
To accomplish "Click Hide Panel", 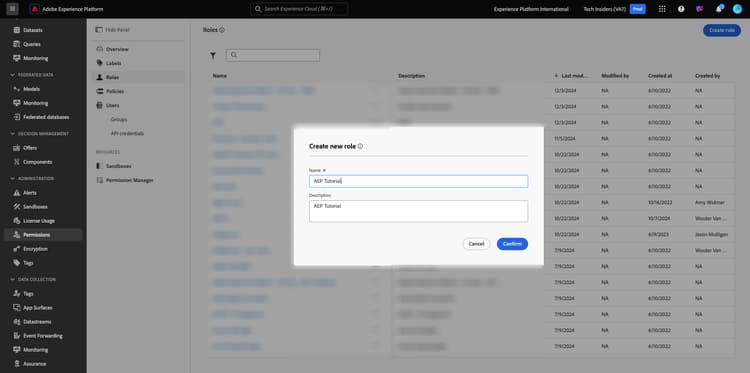I will pos(113,30).
